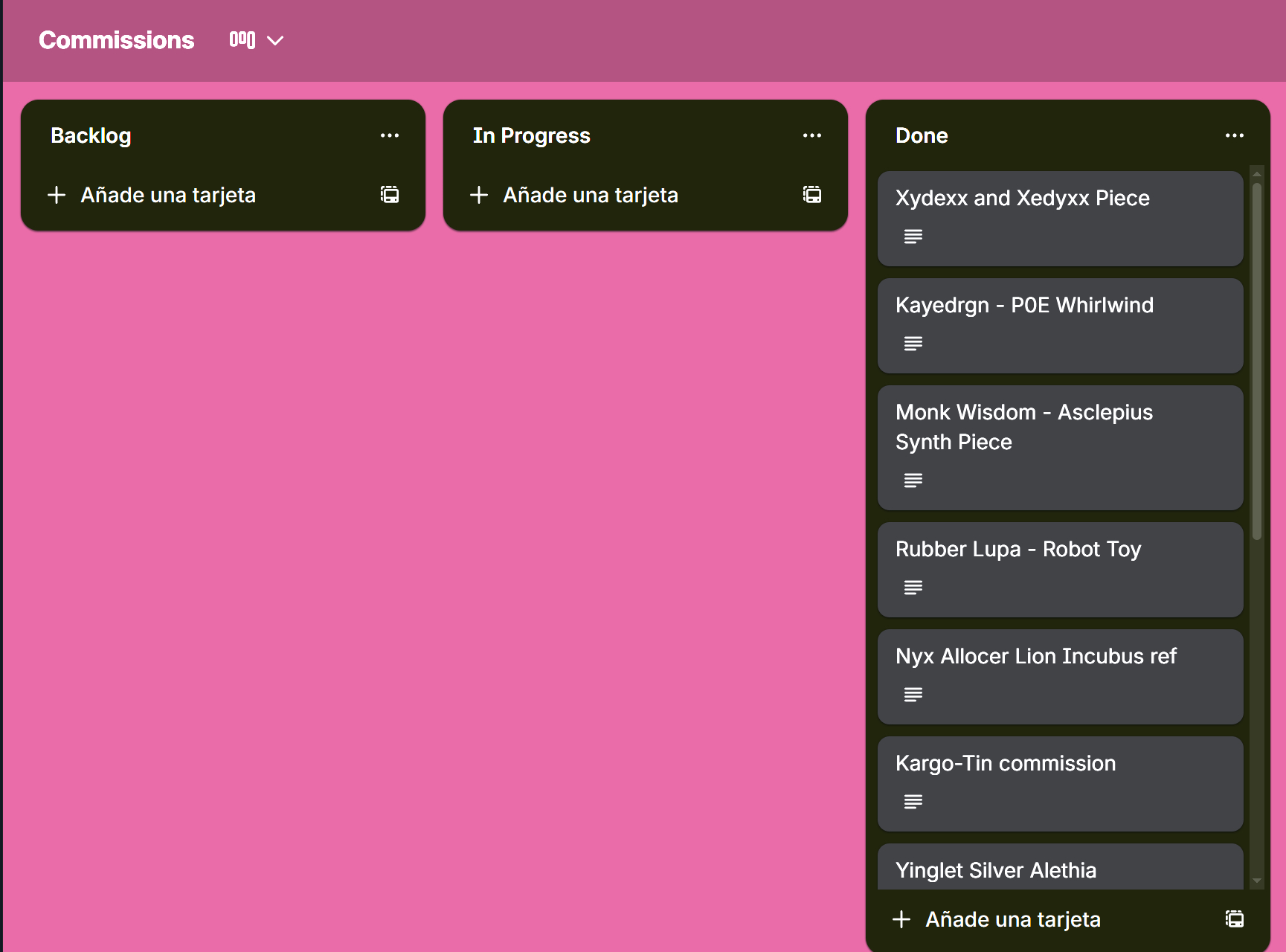Screen dimensions: 1286x952
Task: Open the Backlog list options menu
Action: [390, 135]
